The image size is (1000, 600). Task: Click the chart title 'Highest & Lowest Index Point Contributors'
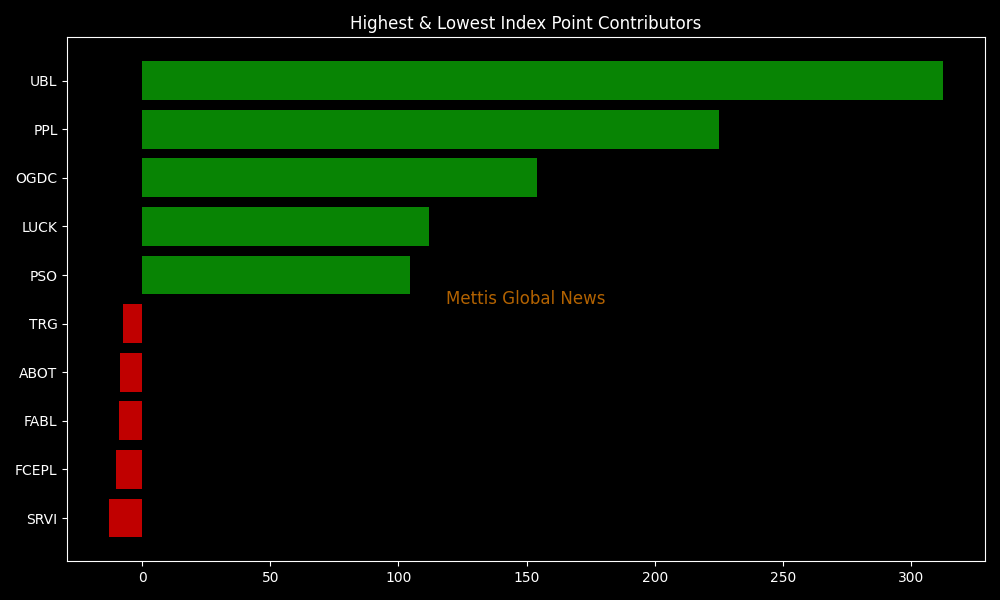click(526, 24)
